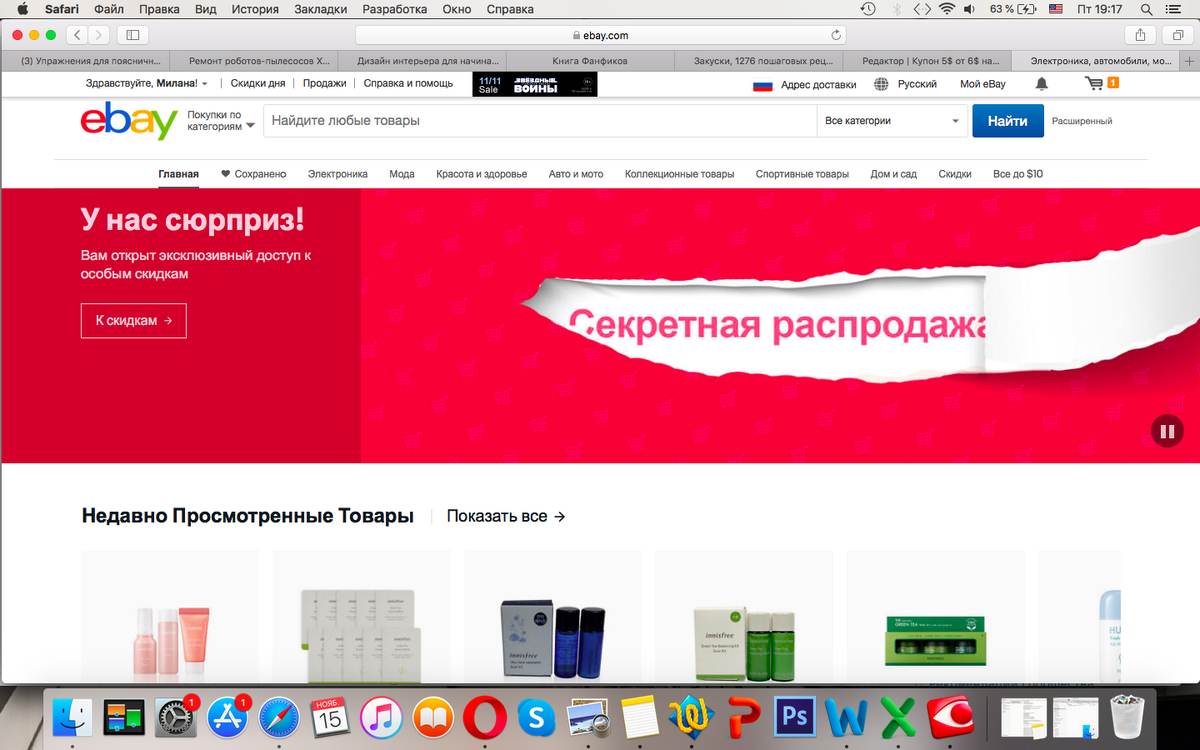Open the Safari share button

click(1140, 35)
